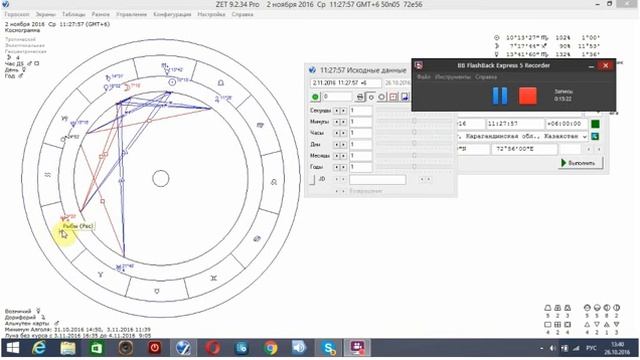Click the printer icon in Исходные данные toolbar
The height and width of the screenshot is (360, 640).
(x=360, y=97)
